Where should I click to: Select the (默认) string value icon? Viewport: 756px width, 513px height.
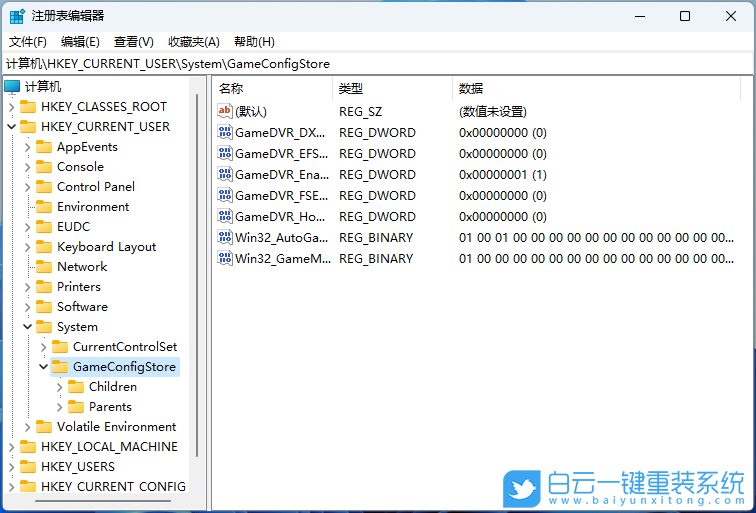[x=225, y=111]
